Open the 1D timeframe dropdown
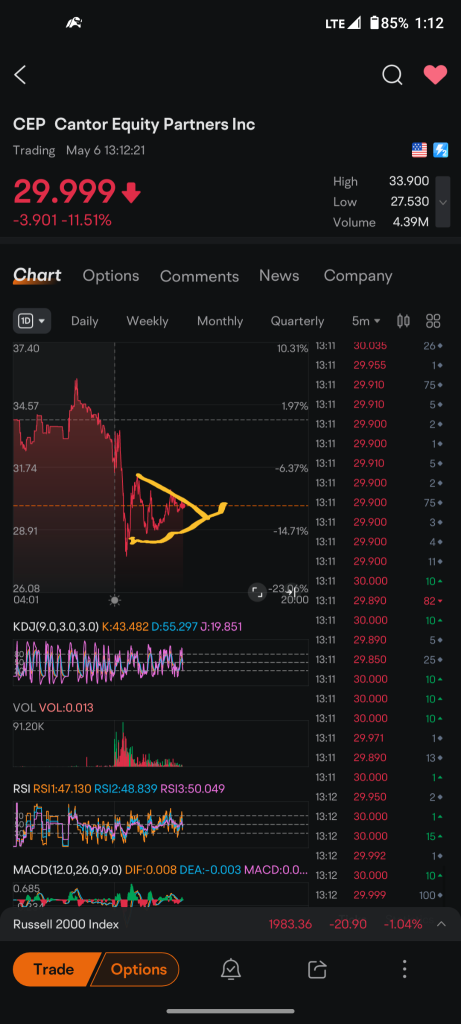Screen dimensions: 461x1024 coord(32,321)
